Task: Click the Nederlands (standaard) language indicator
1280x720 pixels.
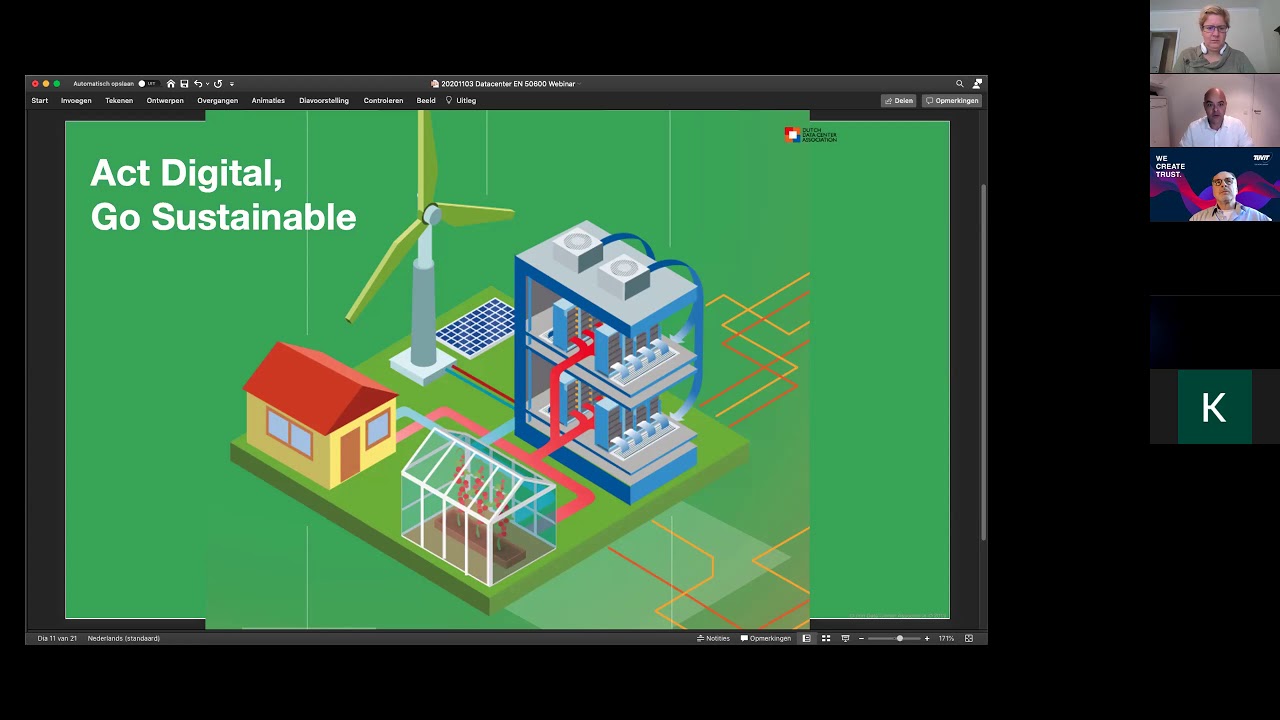Action: (124, 638)
